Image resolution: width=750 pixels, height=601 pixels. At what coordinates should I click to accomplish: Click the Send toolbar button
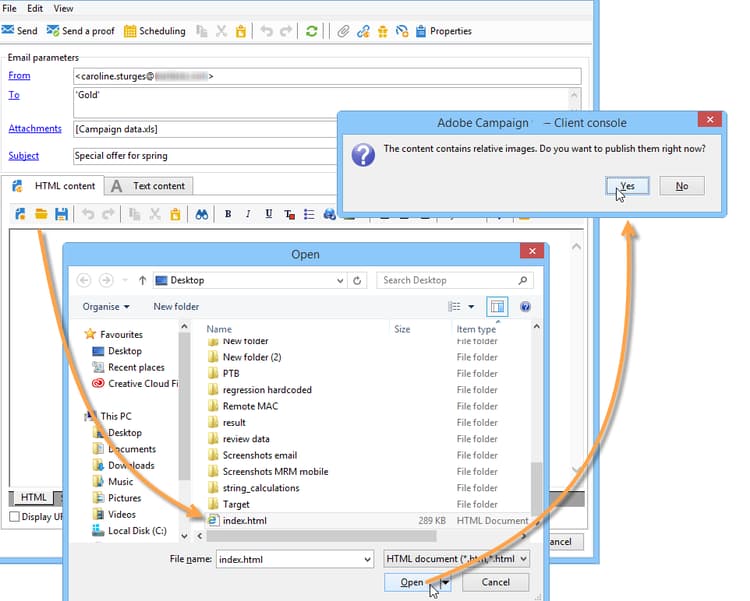click(20, 31)
